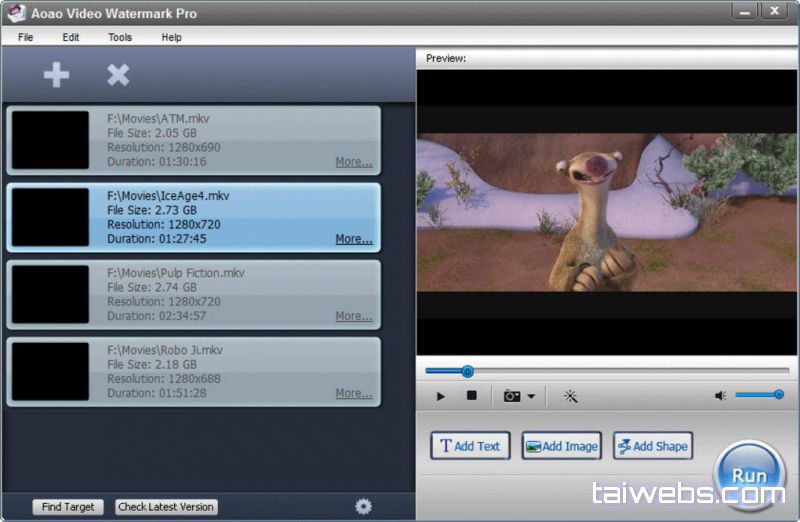The image size is (800, 522).
Task: Expand More details for ATM.mkv
Action: [354, 162]
